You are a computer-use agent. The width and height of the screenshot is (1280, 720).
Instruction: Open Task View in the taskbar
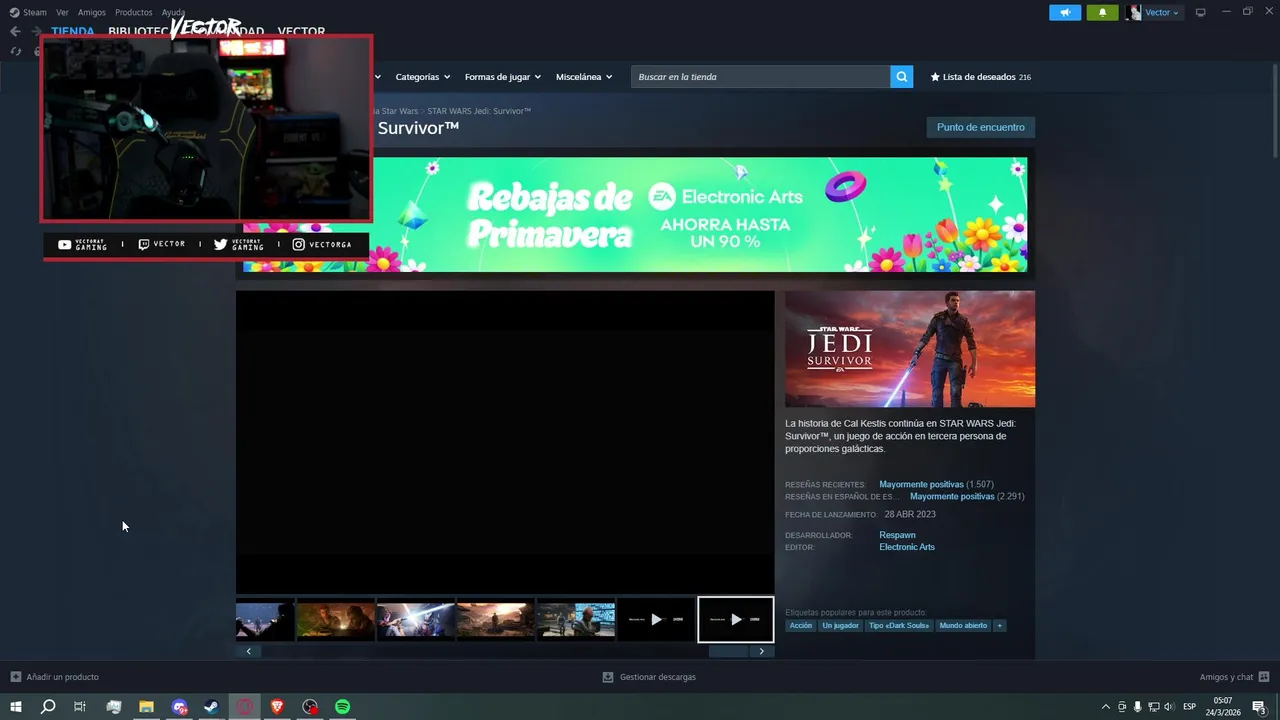click(80, 707)
